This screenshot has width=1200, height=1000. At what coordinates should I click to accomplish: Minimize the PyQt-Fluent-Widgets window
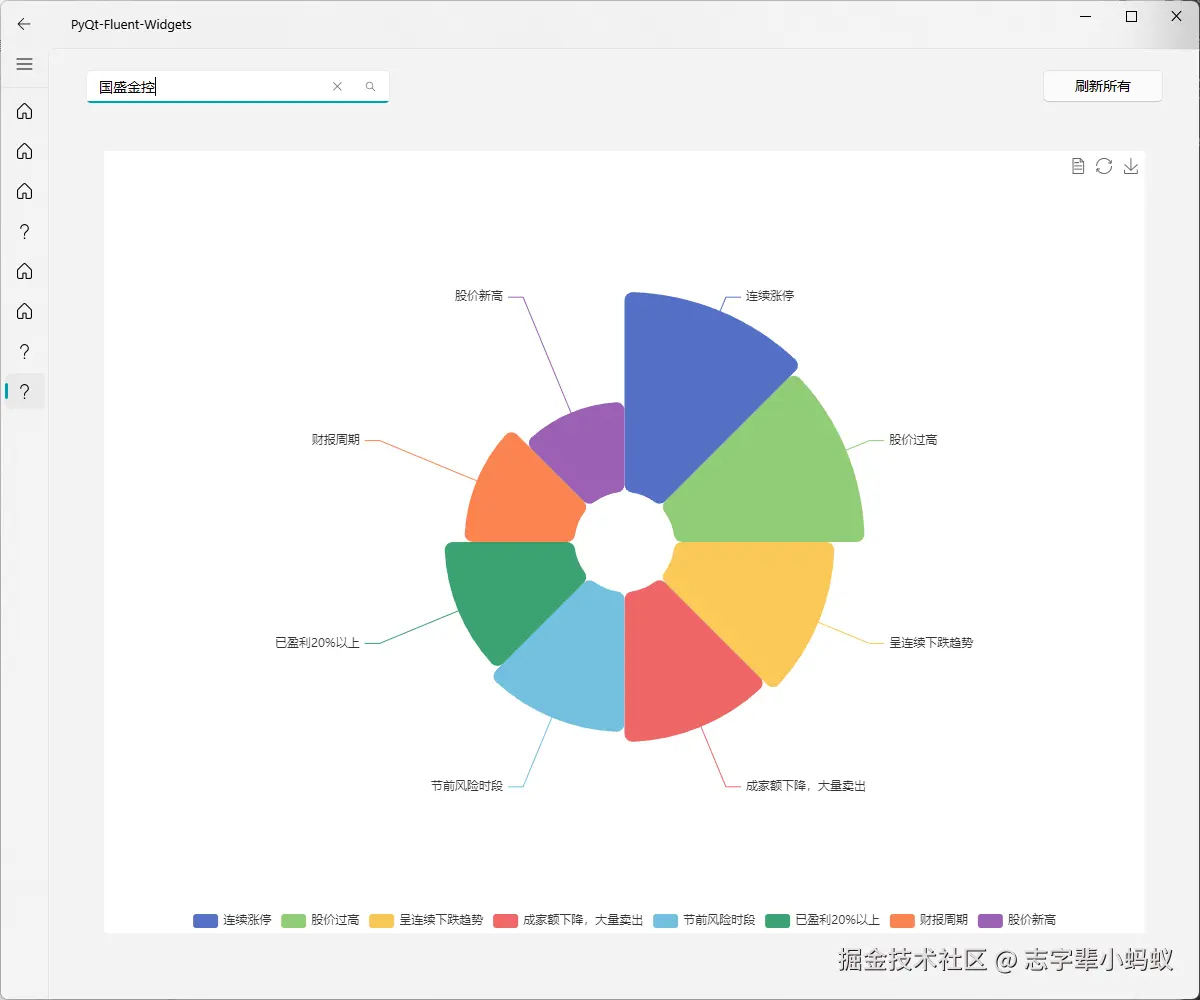pyautogui.click(x=1086, y=16)
